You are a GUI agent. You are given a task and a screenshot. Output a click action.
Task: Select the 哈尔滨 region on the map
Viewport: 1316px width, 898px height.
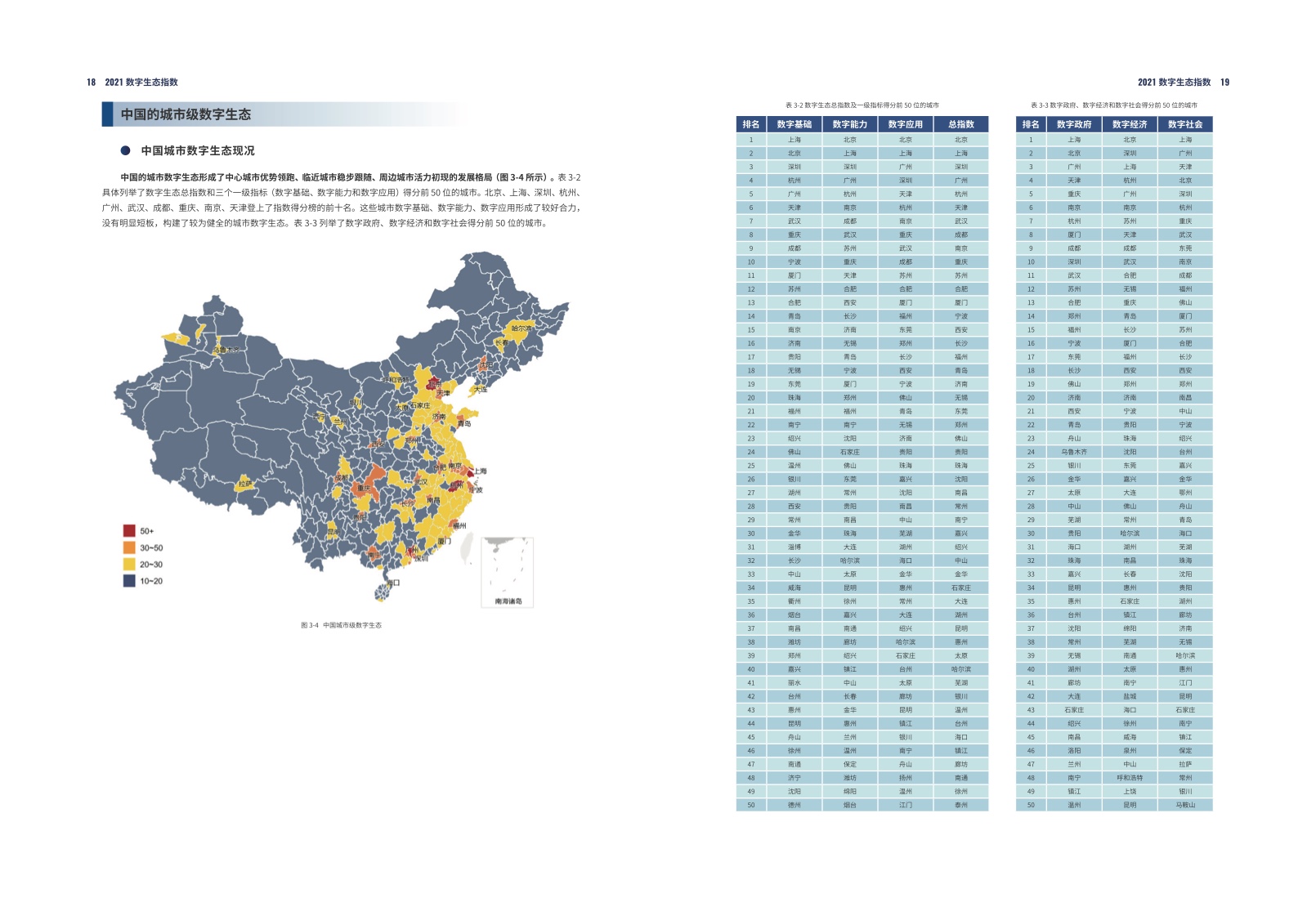coord(521,328)
